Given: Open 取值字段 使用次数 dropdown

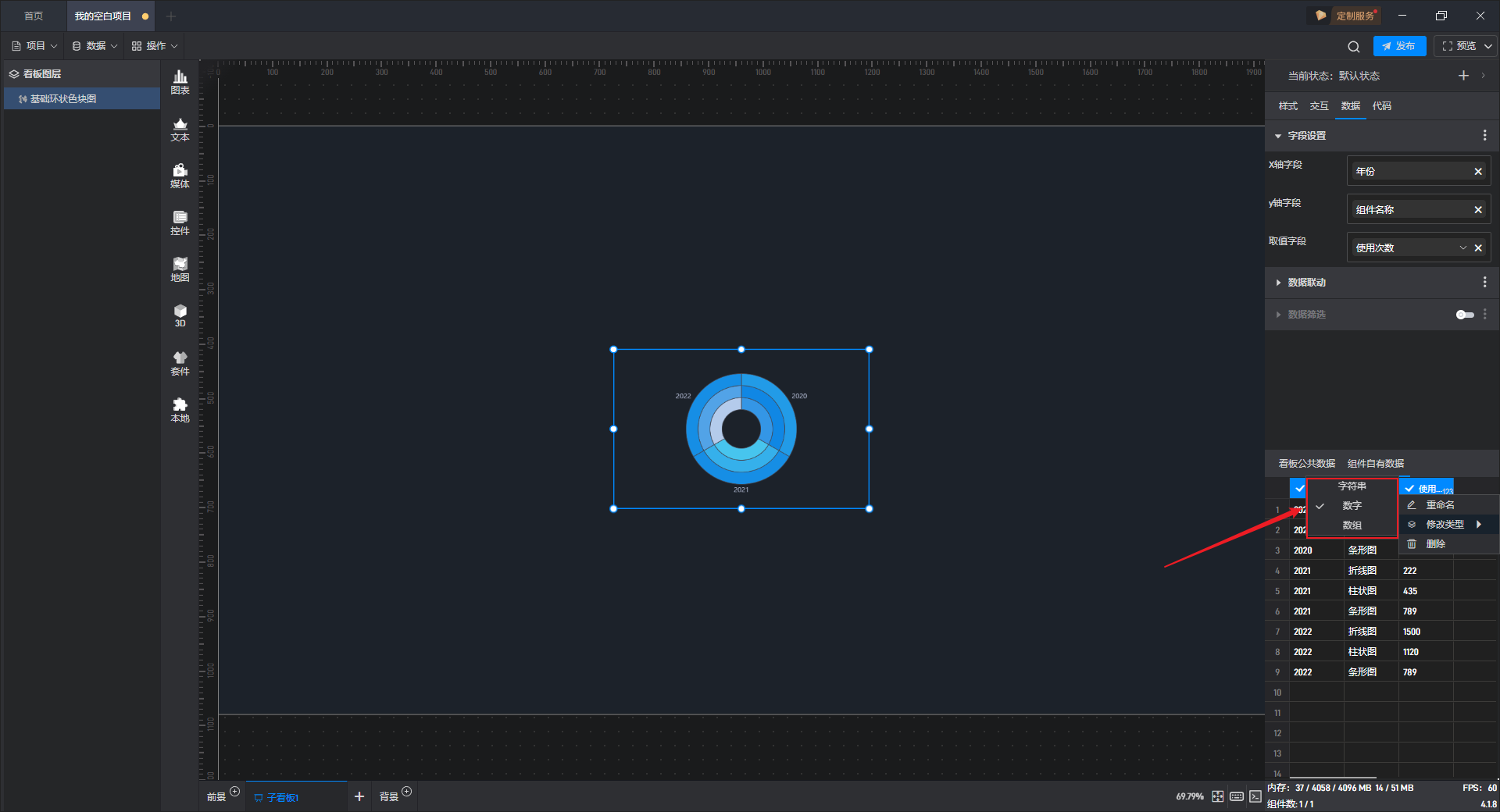Looking at the screenshot, I should pos(1463,248).
